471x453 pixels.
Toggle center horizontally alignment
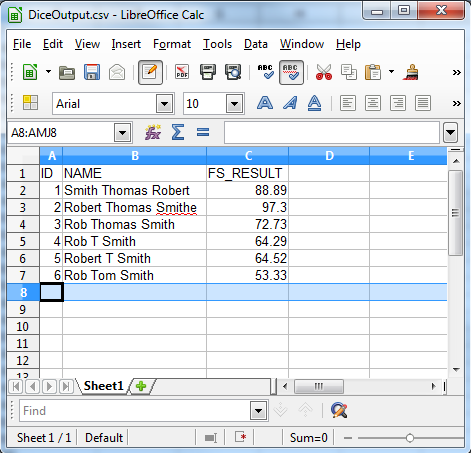(373, 103)
